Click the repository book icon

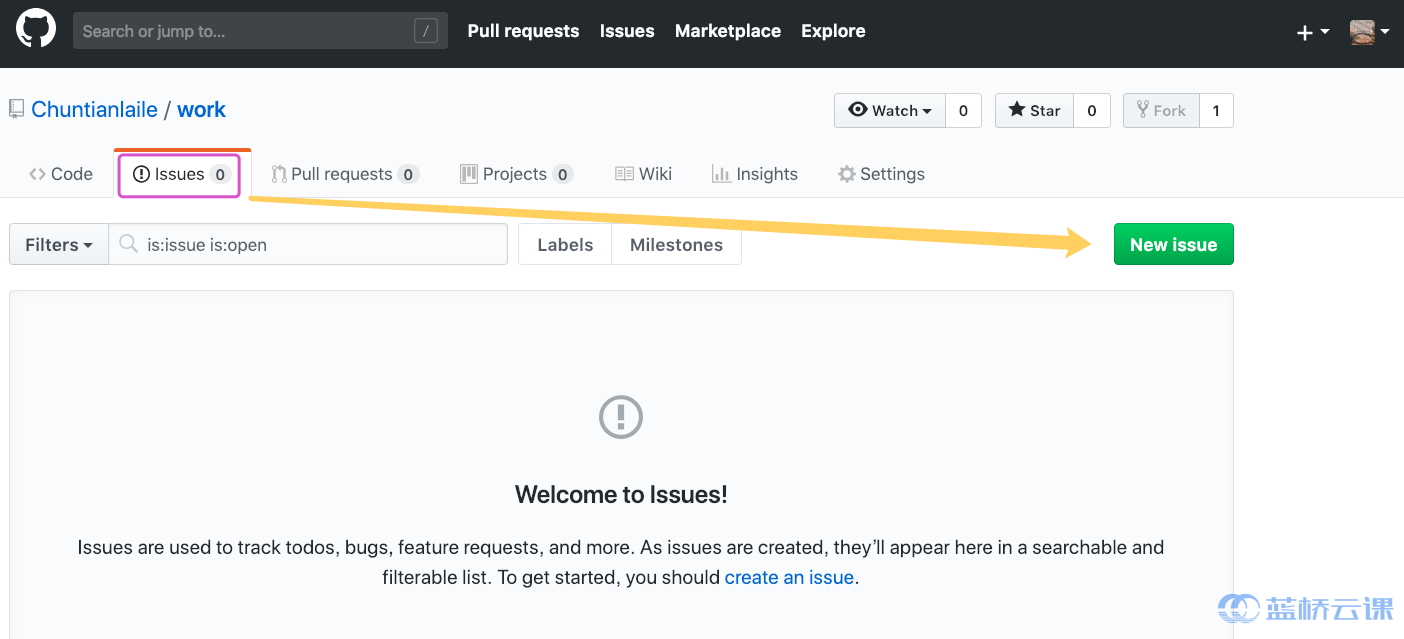point(16,109)
